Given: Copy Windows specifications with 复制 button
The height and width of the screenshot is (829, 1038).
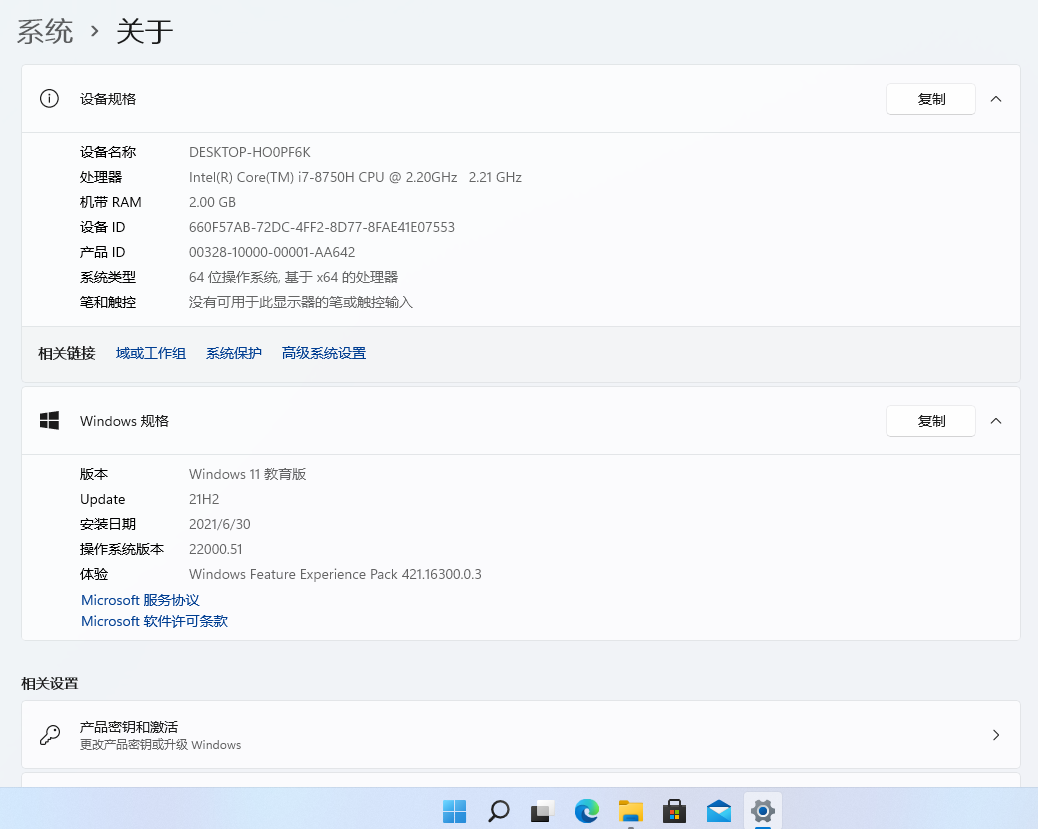Looking at the screenshot, I should (x=931, y=420).
